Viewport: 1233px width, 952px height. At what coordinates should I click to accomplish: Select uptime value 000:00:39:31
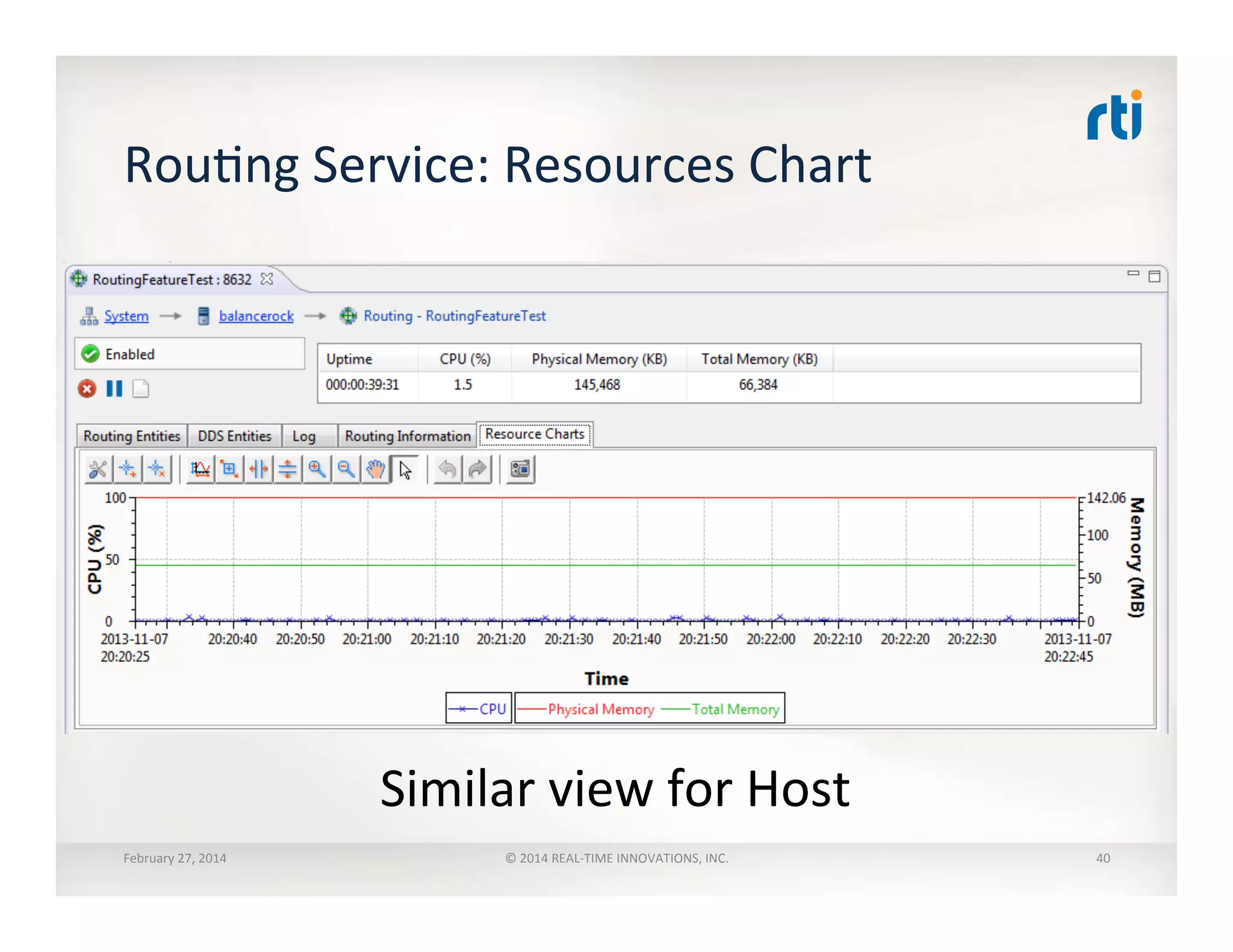(x=362, y=385)
